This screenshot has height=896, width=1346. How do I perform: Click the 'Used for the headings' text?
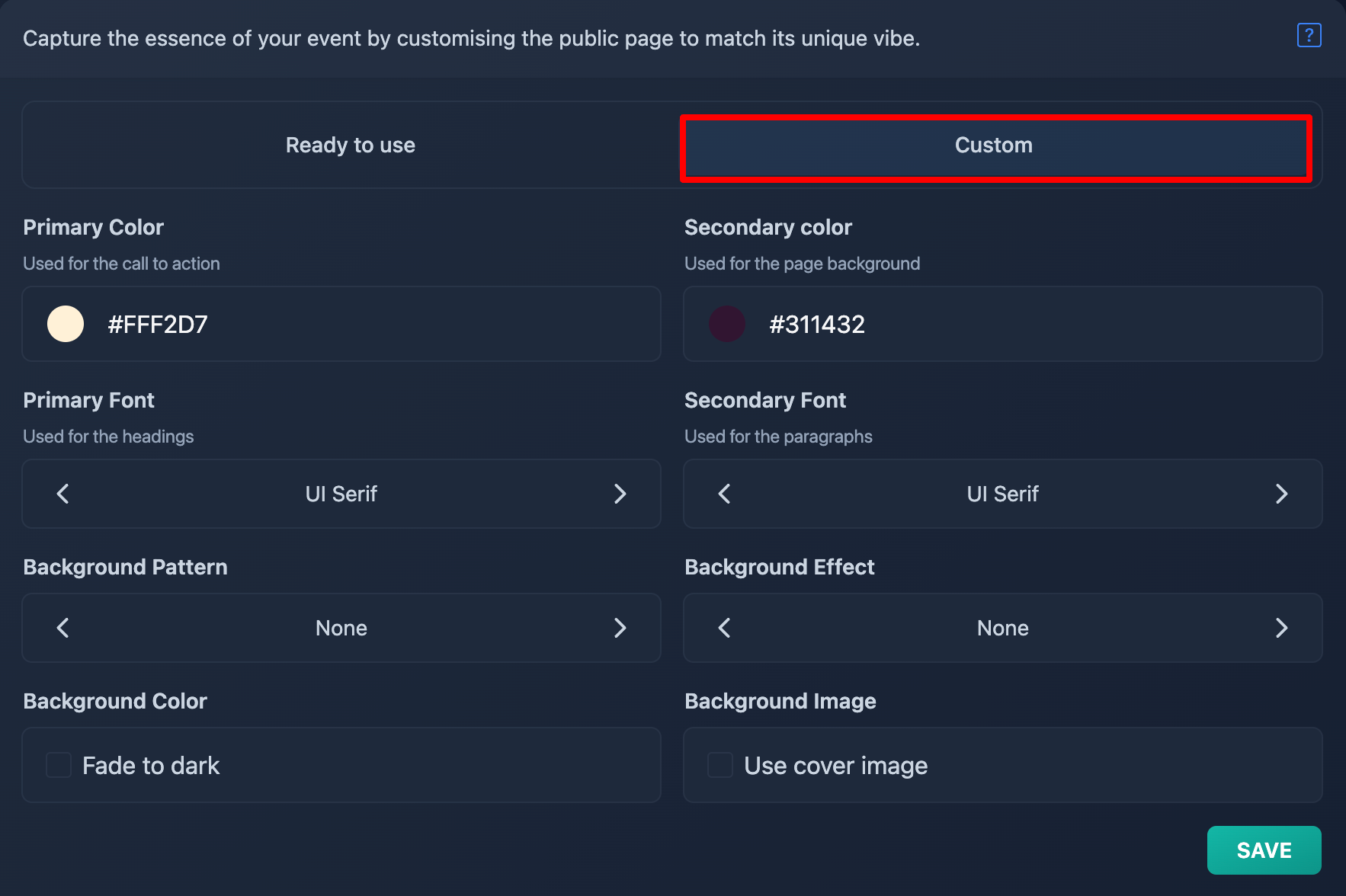tap(108, 437)
